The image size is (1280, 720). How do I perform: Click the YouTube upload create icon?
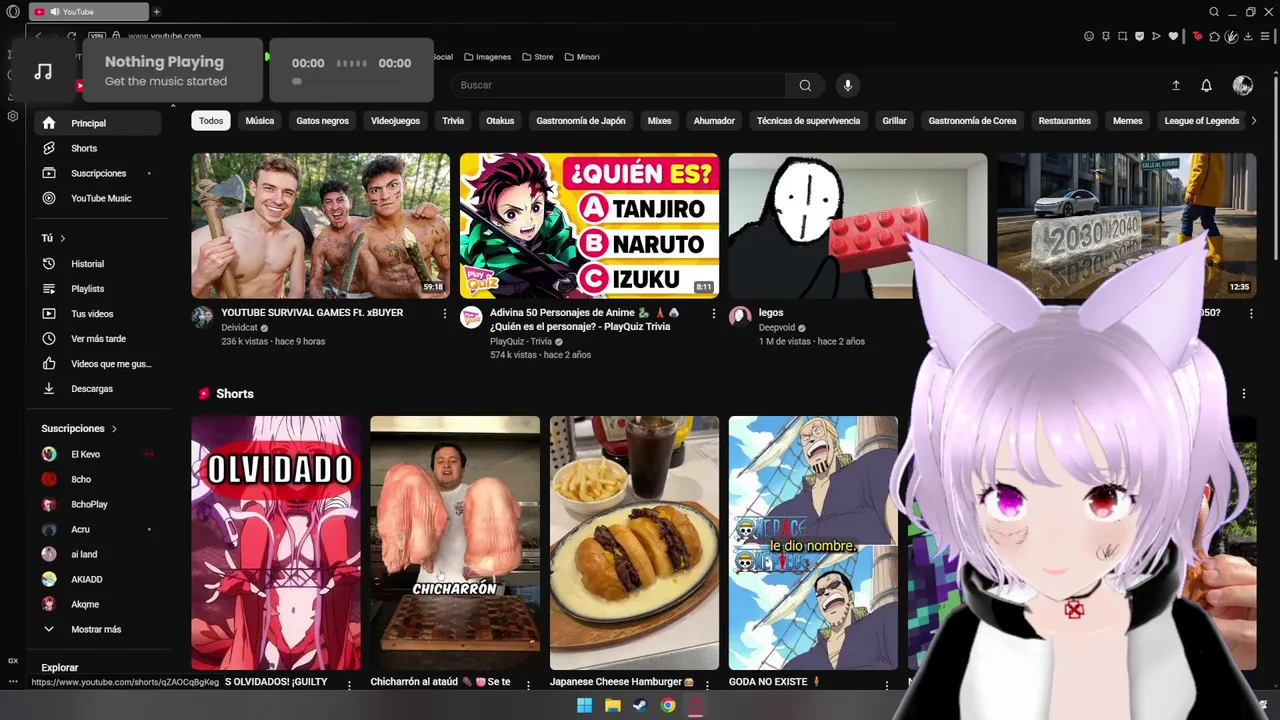point(1176,86)
